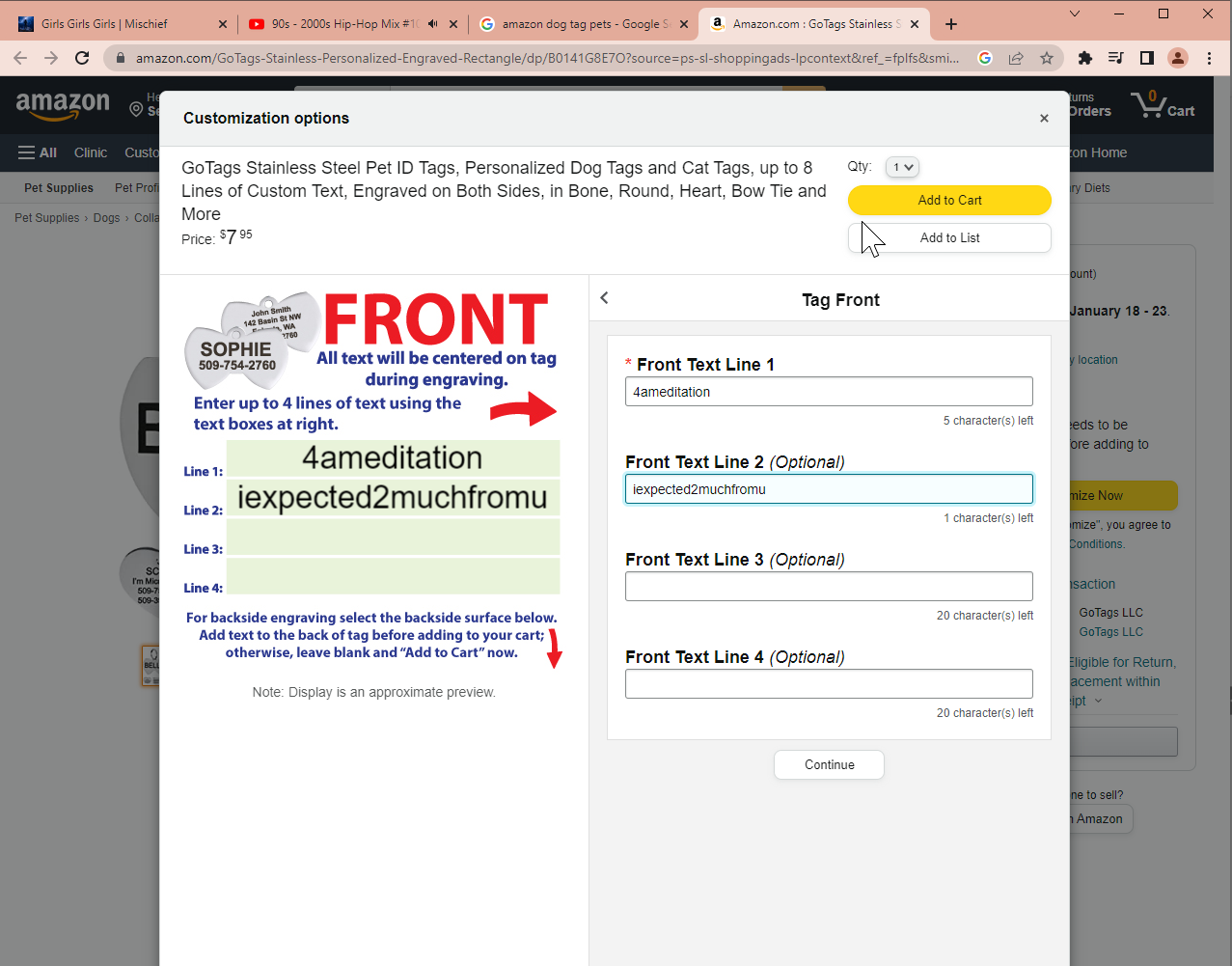Viewport: 1232px width, 966px height.
Task: Focus the Front Text Line 3 input
Action: [x=829, y=586]
